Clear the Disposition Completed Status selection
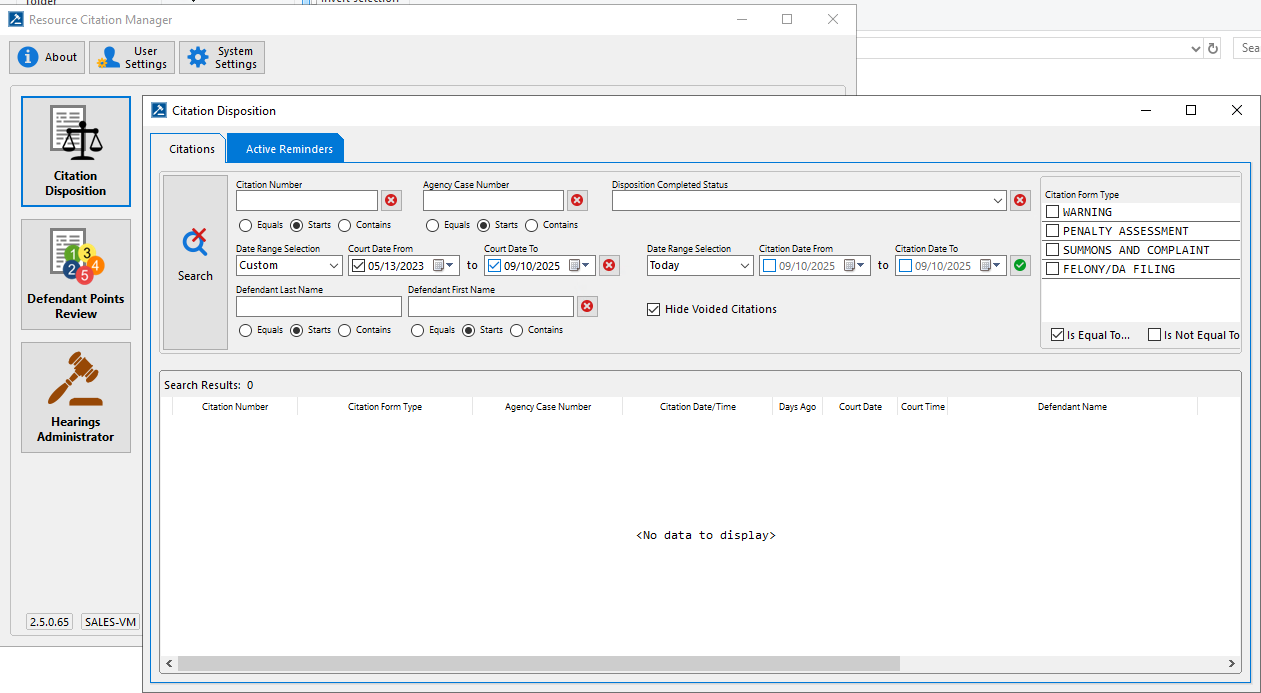 click(1020, 201)
